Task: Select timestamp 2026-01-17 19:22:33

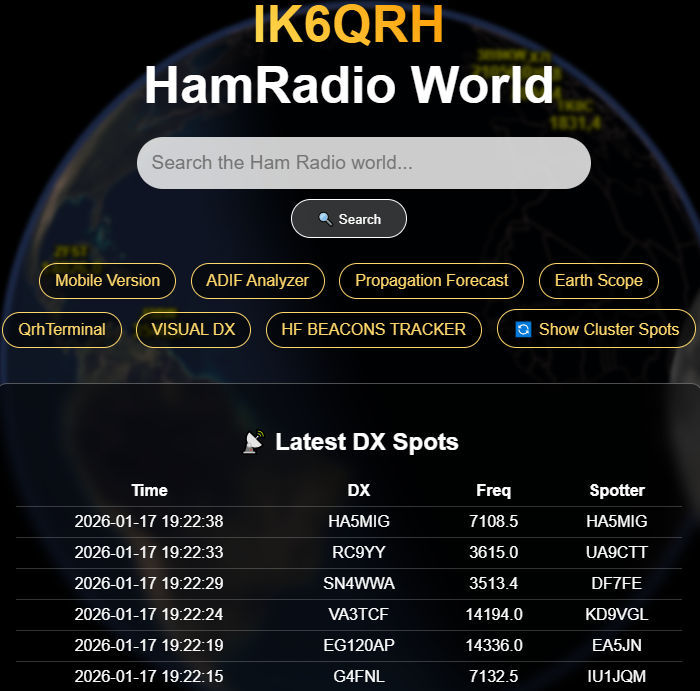Action: tap(149, 553)
